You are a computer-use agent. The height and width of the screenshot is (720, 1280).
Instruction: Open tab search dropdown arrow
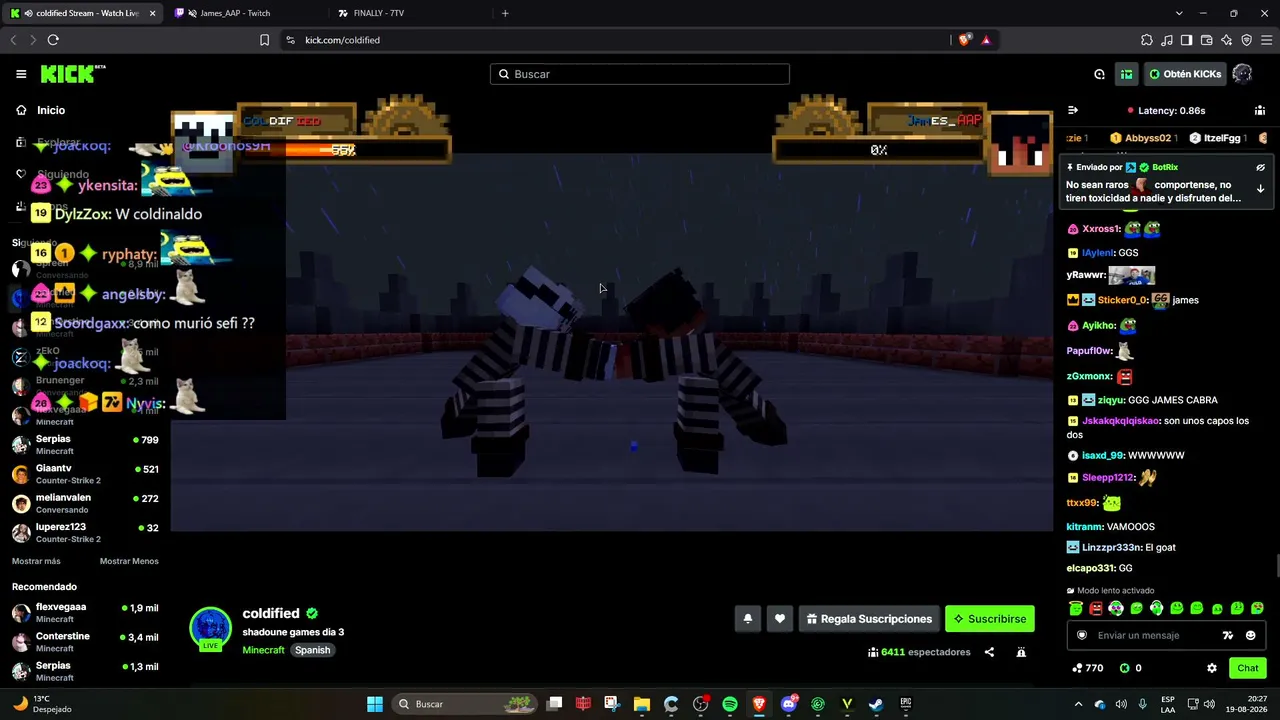[x=1179, y=13]
